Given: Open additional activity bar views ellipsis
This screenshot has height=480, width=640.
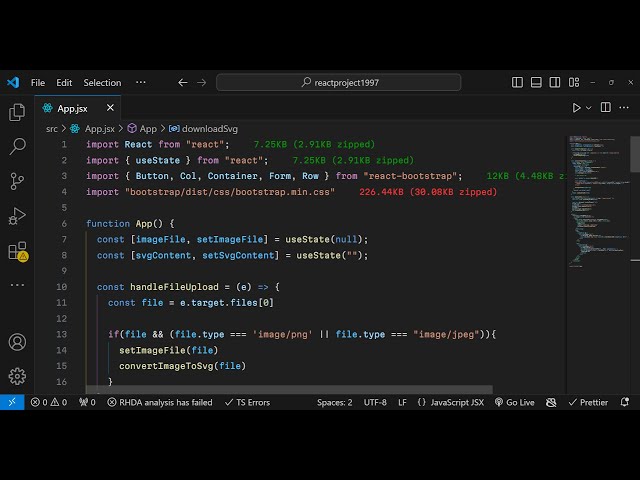Looking at the screenshot, I should pos(17,284).
